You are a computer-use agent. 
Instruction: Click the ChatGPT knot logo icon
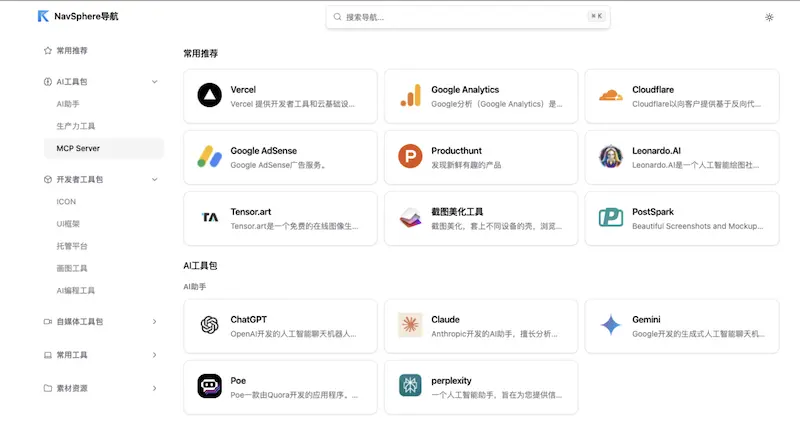(x=210, y=325)
